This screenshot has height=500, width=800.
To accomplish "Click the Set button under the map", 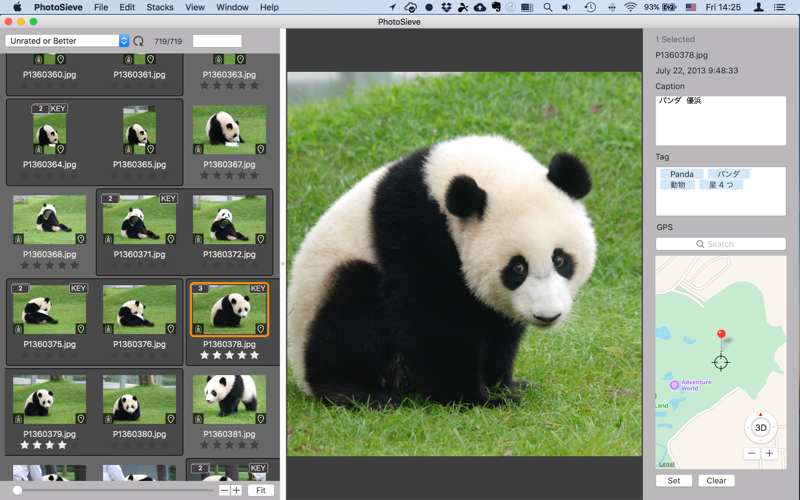I will 673,481.
